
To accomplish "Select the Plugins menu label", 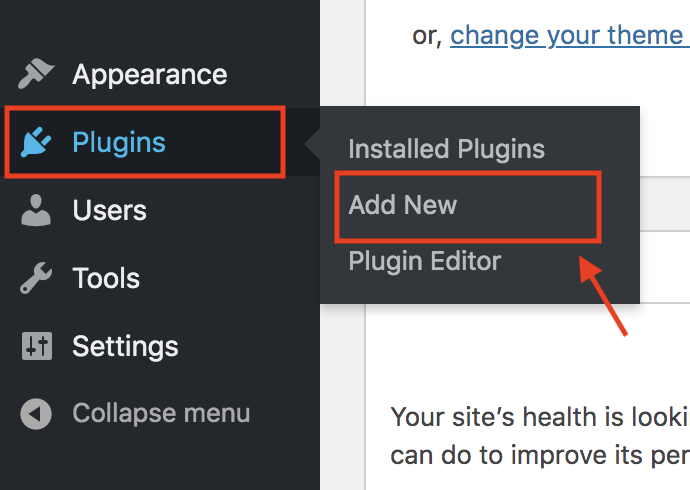I will (119, 143).
